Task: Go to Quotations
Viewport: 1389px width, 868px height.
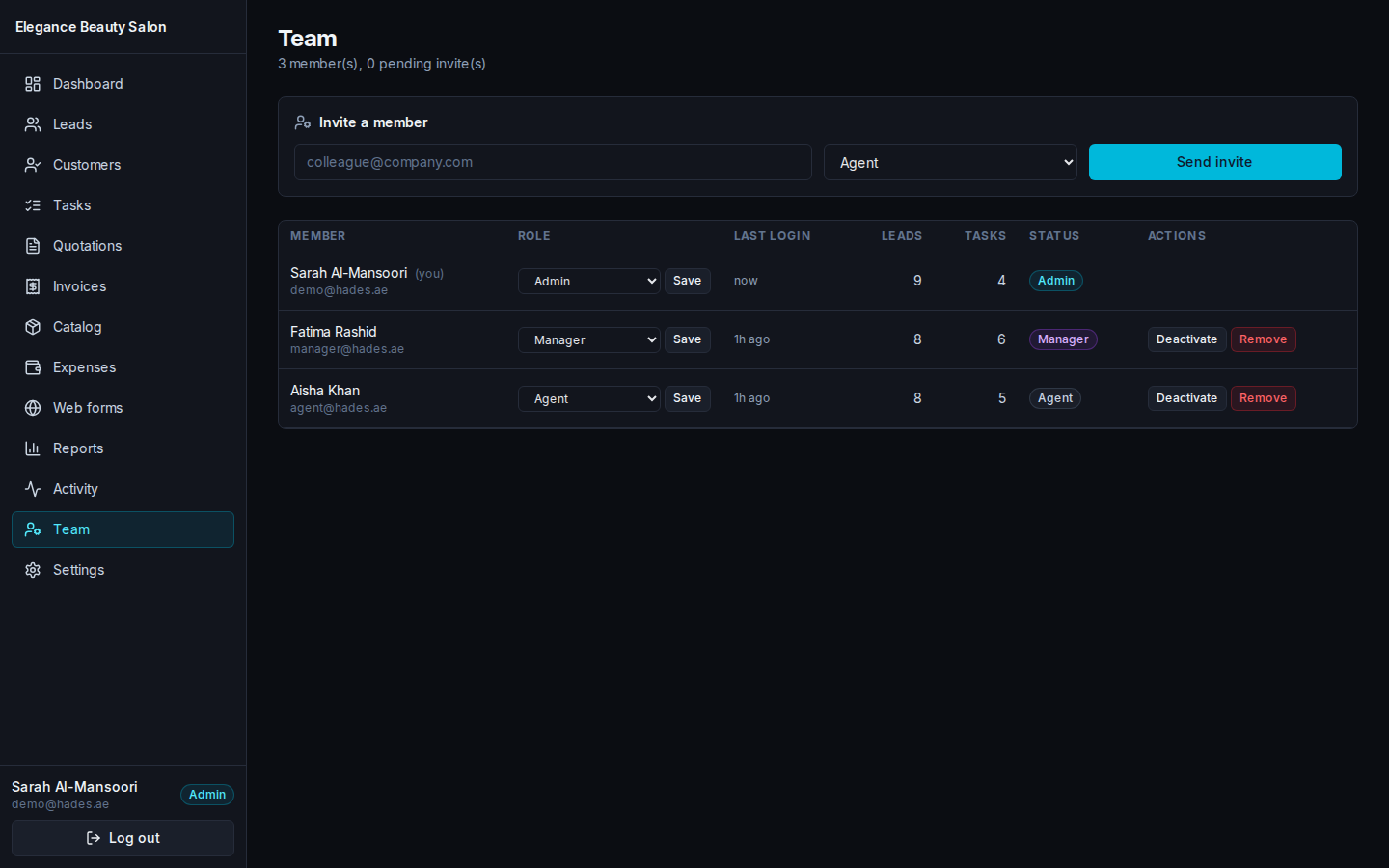Action: coord(123,246)
